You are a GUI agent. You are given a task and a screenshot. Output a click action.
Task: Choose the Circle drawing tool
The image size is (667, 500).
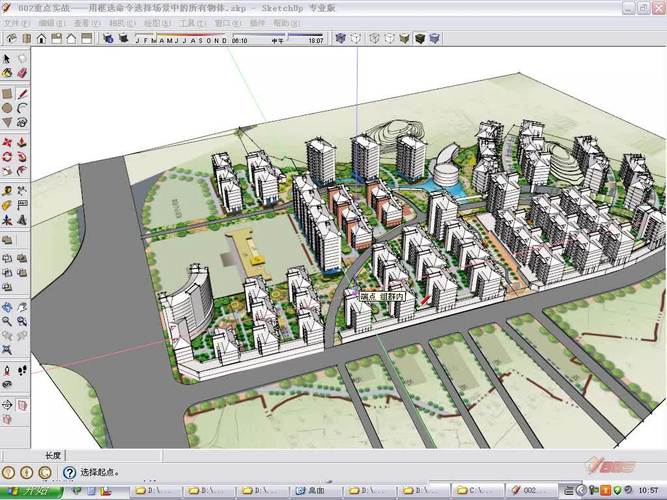(x=7, y=108)
